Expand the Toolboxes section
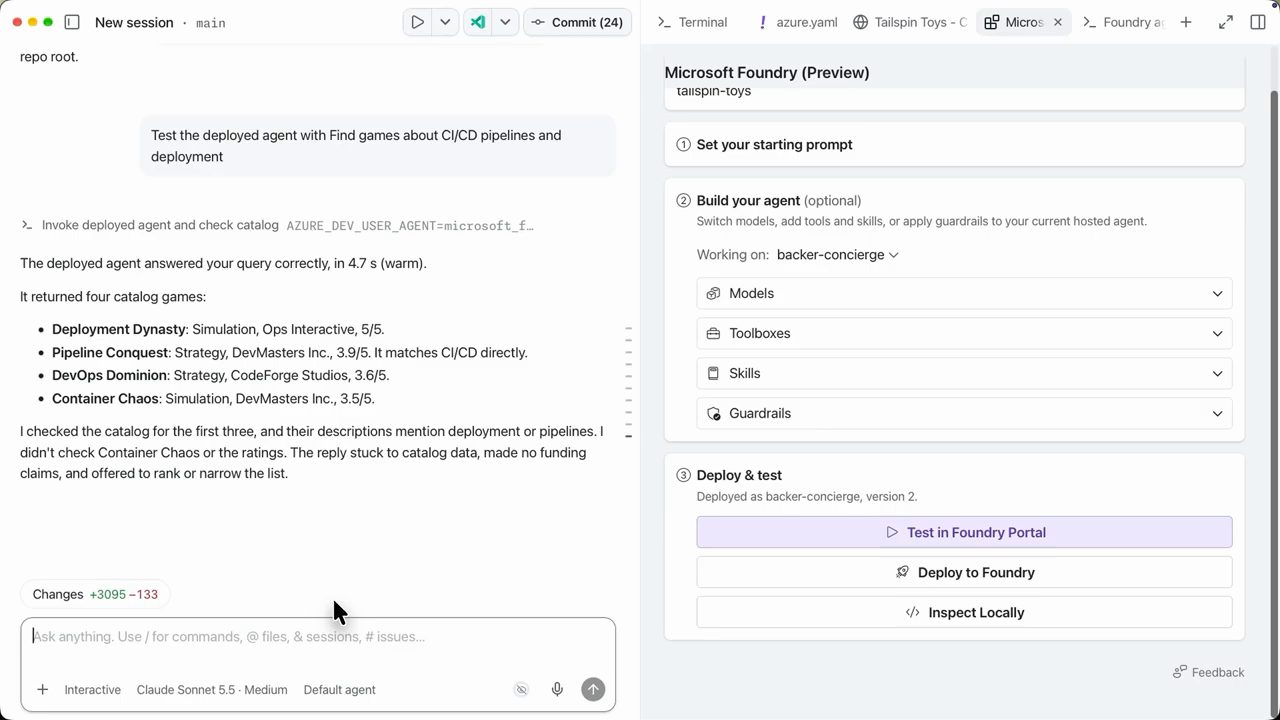 coord(964,333)
